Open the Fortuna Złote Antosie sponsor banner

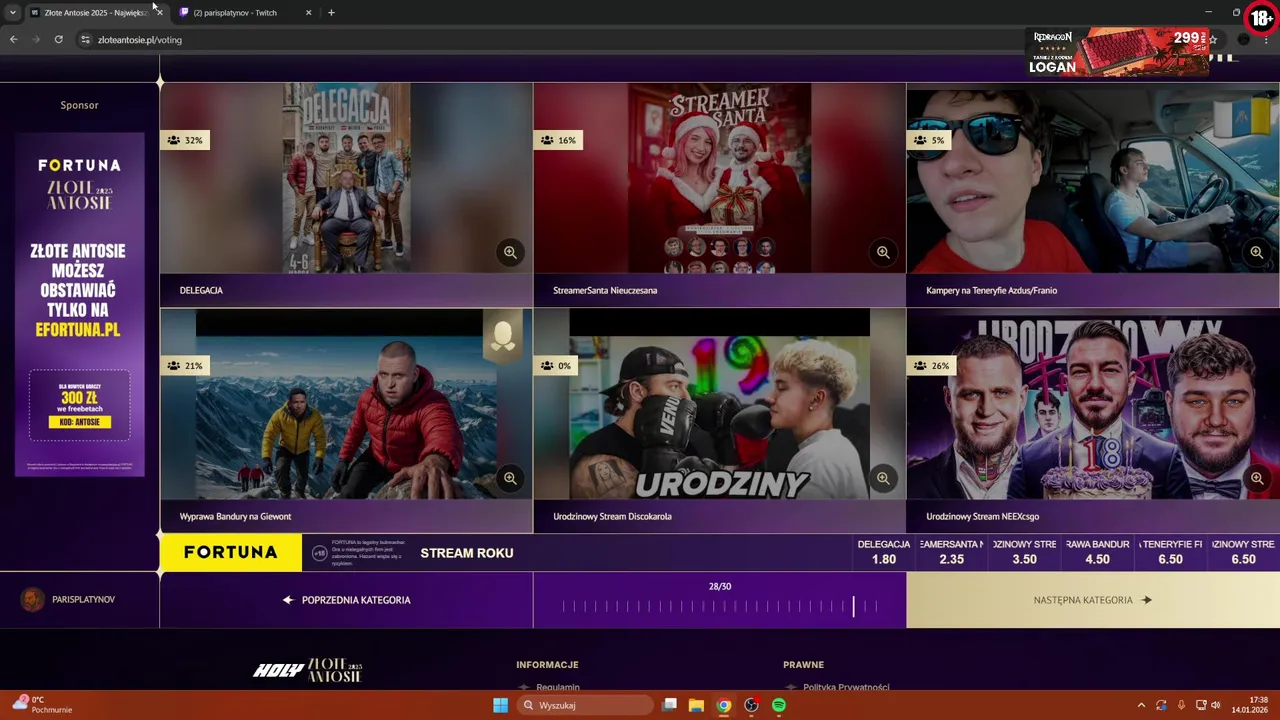[79, 304]
